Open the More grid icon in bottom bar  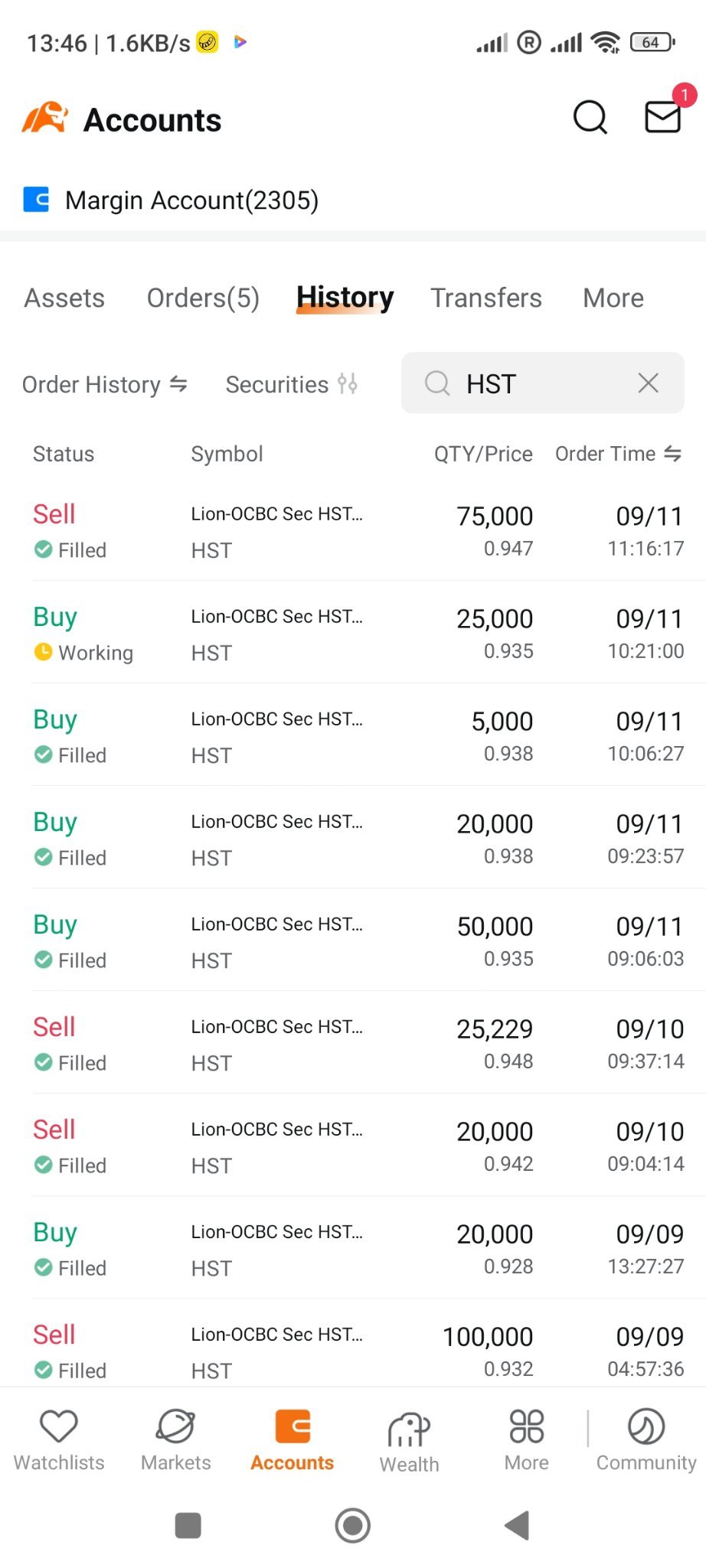click(527, 1426)
